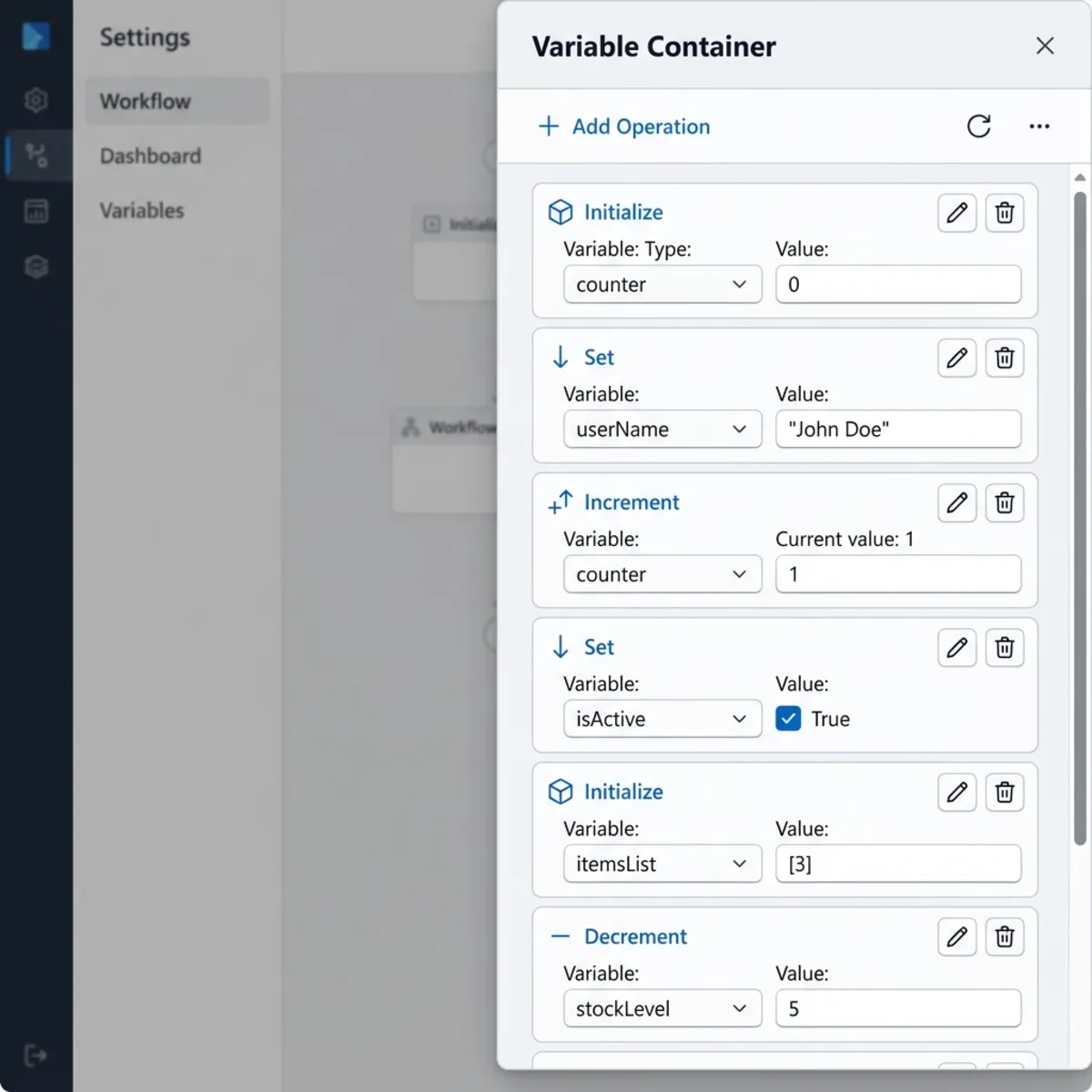Image resolution: width=1092 pixels, height=1092 pixels.
Task: Click the scrollbar up arrow
Action: 1080,177
